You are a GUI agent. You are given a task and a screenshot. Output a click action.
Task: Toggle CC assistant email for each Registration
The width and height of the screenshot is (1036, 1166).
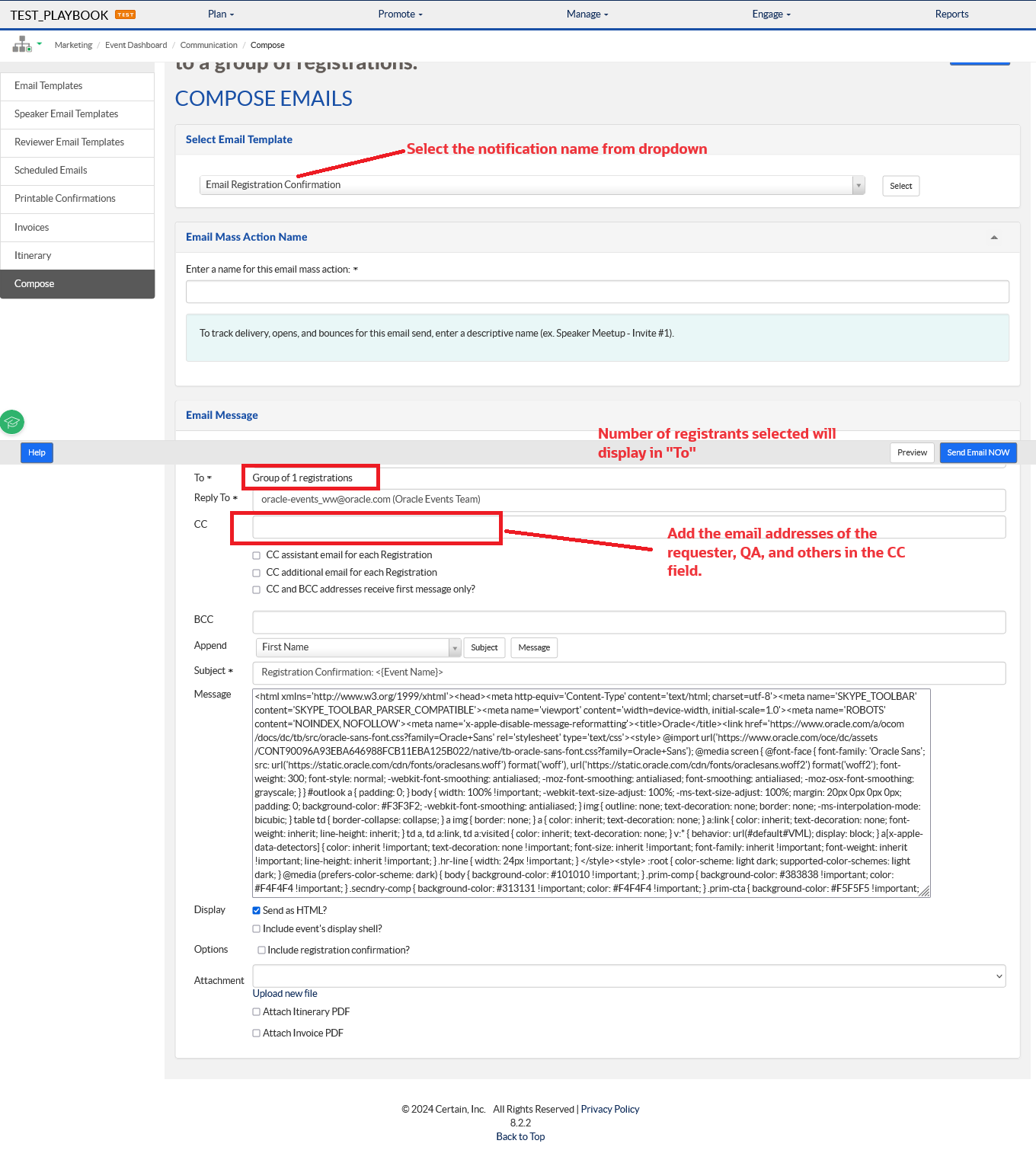click(x=257, y=556)
